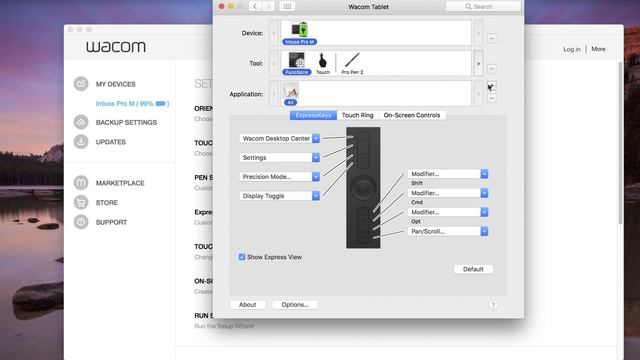Remove tool with the minus button
Viewport: 640px width, 360px height.
pos(491,69)
